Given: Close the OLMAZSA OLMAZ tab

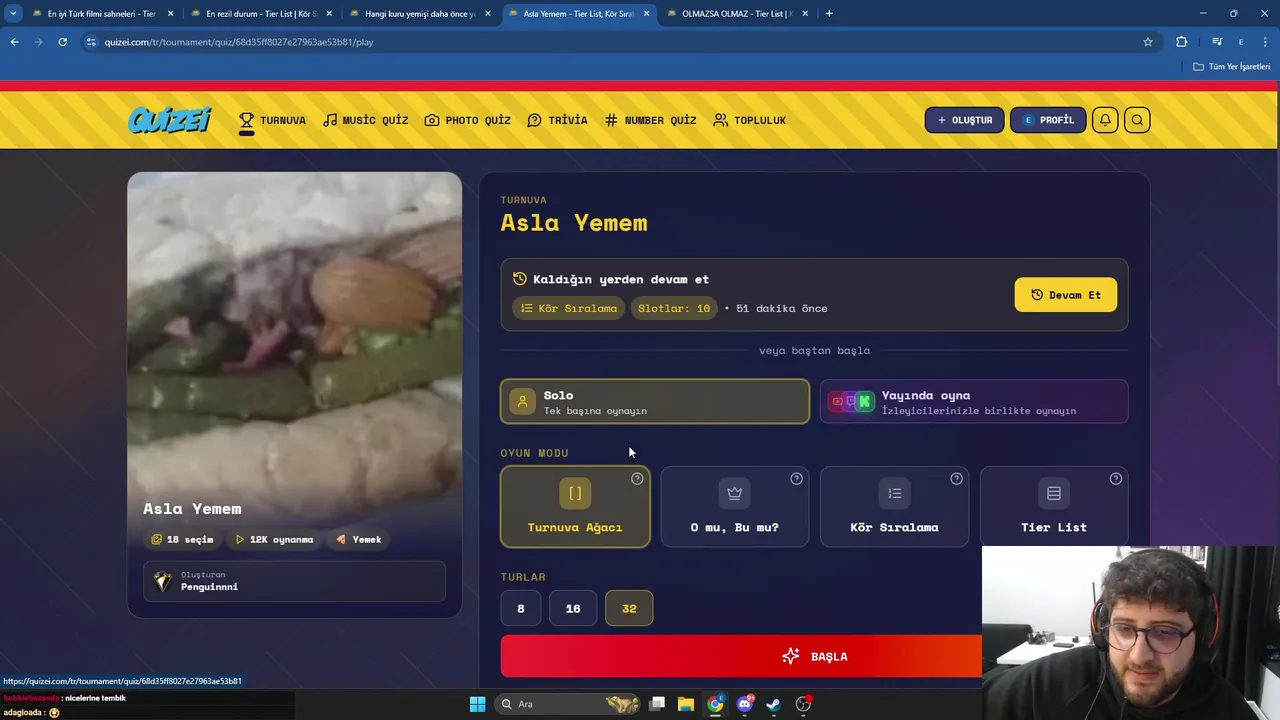Looking at the screenshot, I should tap(805, 14).
